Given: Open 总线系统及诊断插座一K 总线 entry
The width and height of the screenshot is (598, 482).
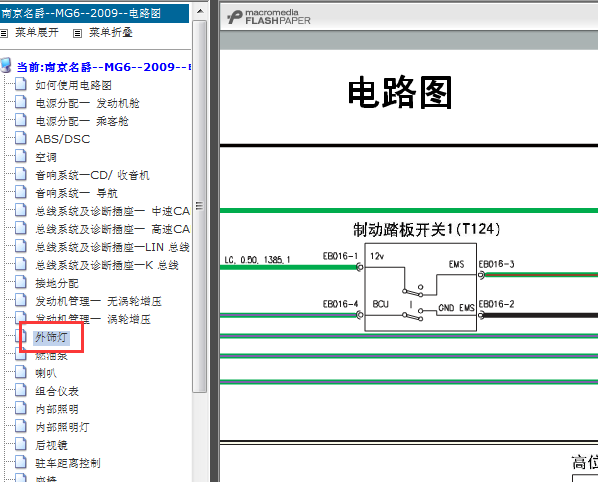Looking at the screenshot, I should pos(107,265).
